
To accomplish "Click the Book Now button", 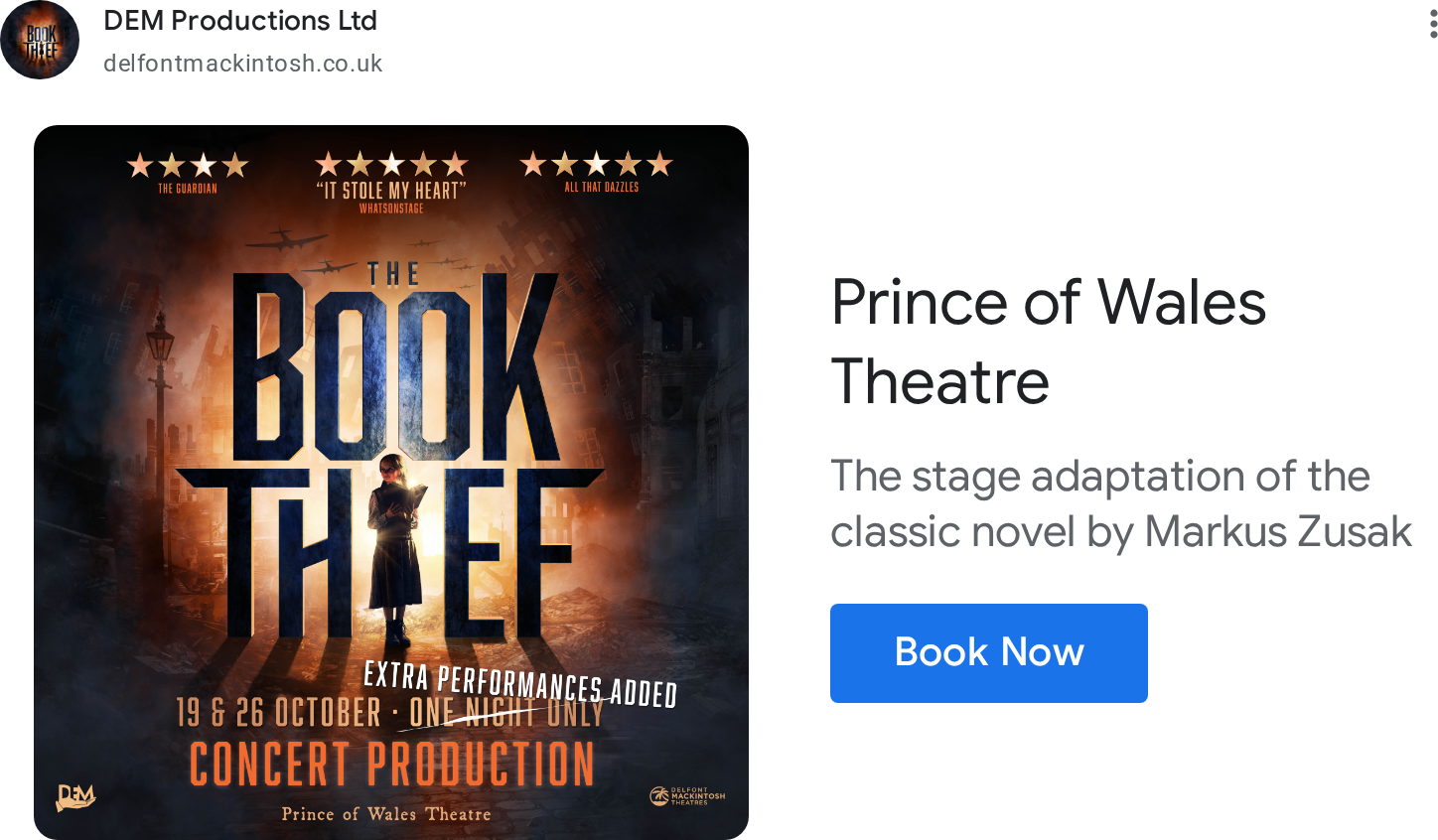I will (989, 653).
